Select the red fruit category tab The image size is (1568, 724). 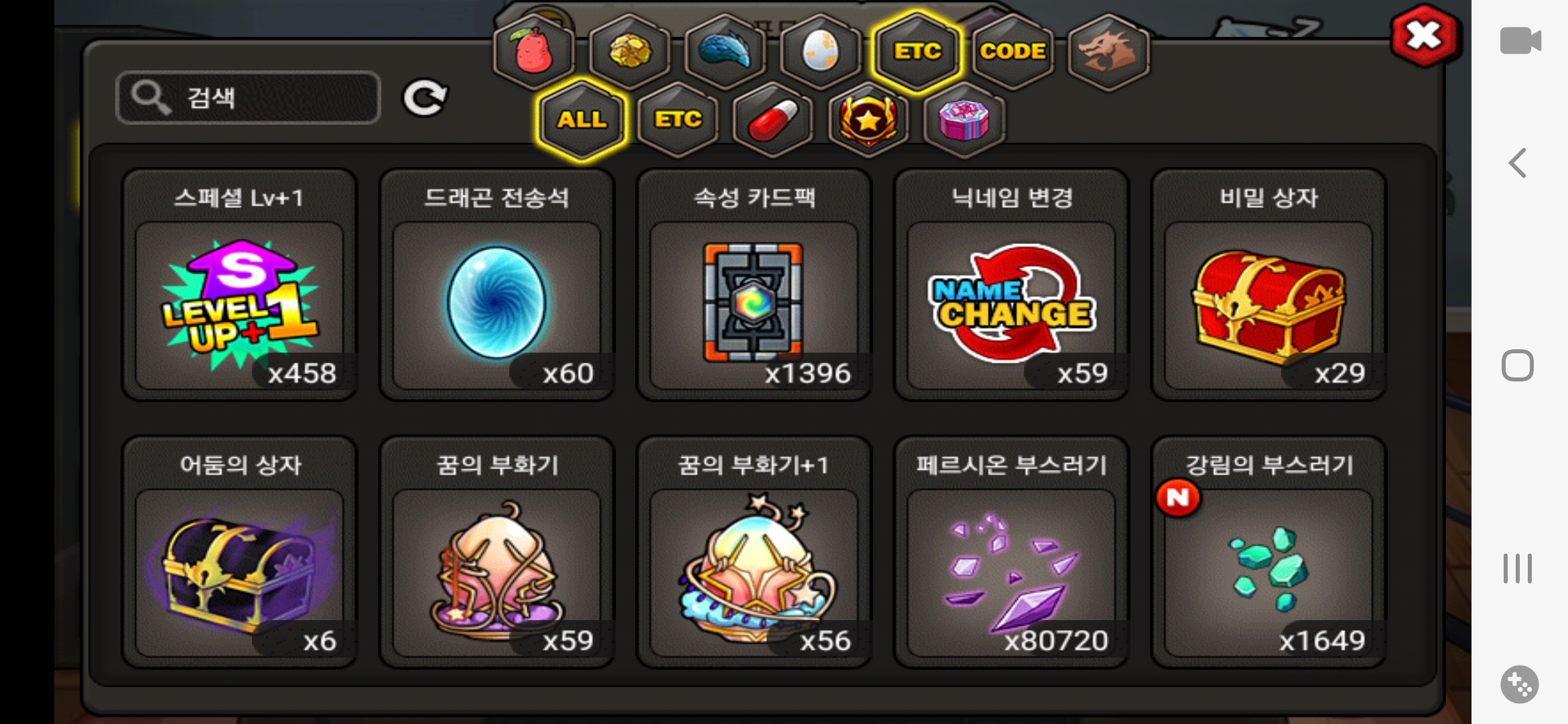coord(534,52)
